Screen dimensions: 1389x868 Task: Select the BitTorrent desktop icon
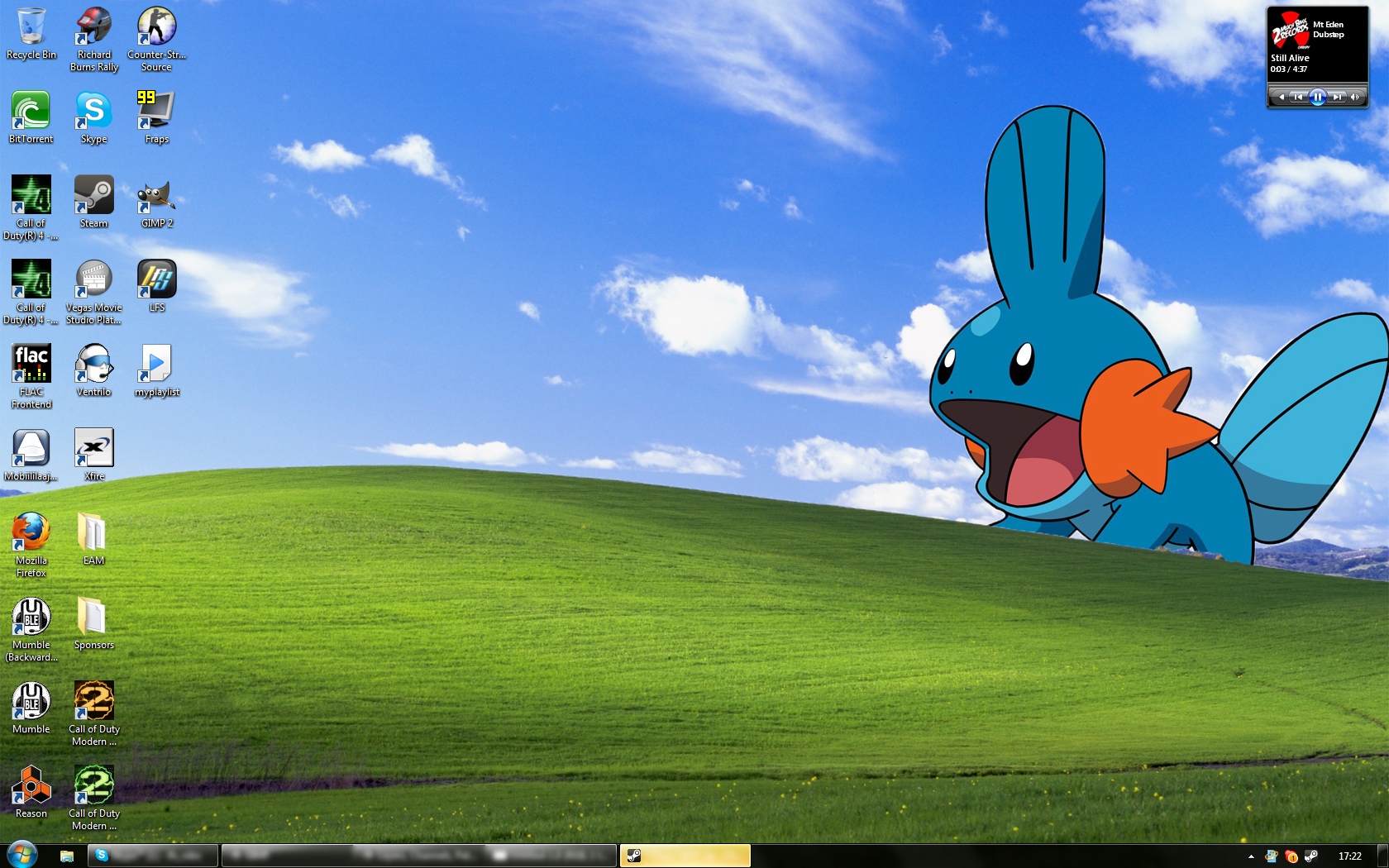[x=31, y=117]
